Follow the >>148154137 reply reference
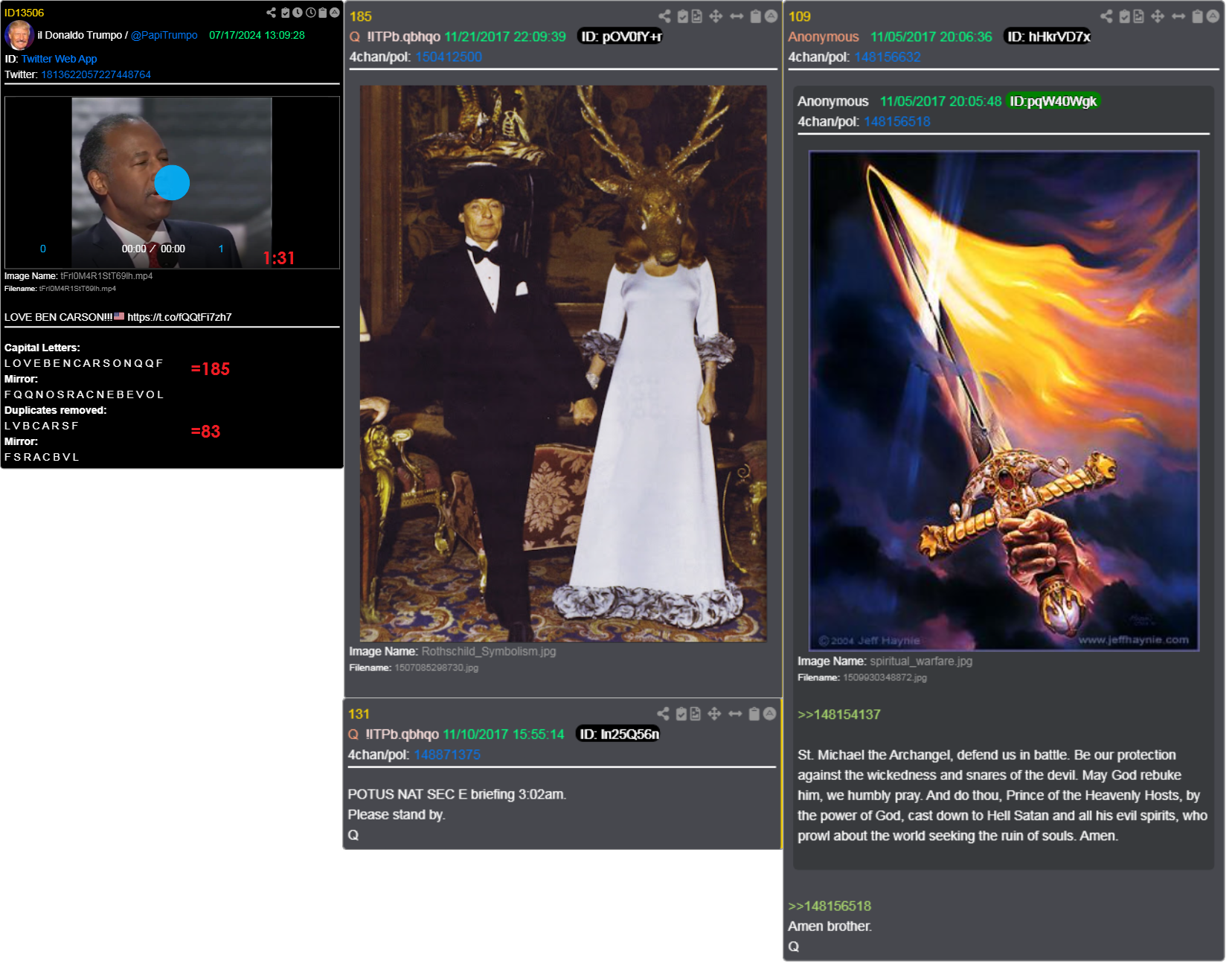 point(839,714)
